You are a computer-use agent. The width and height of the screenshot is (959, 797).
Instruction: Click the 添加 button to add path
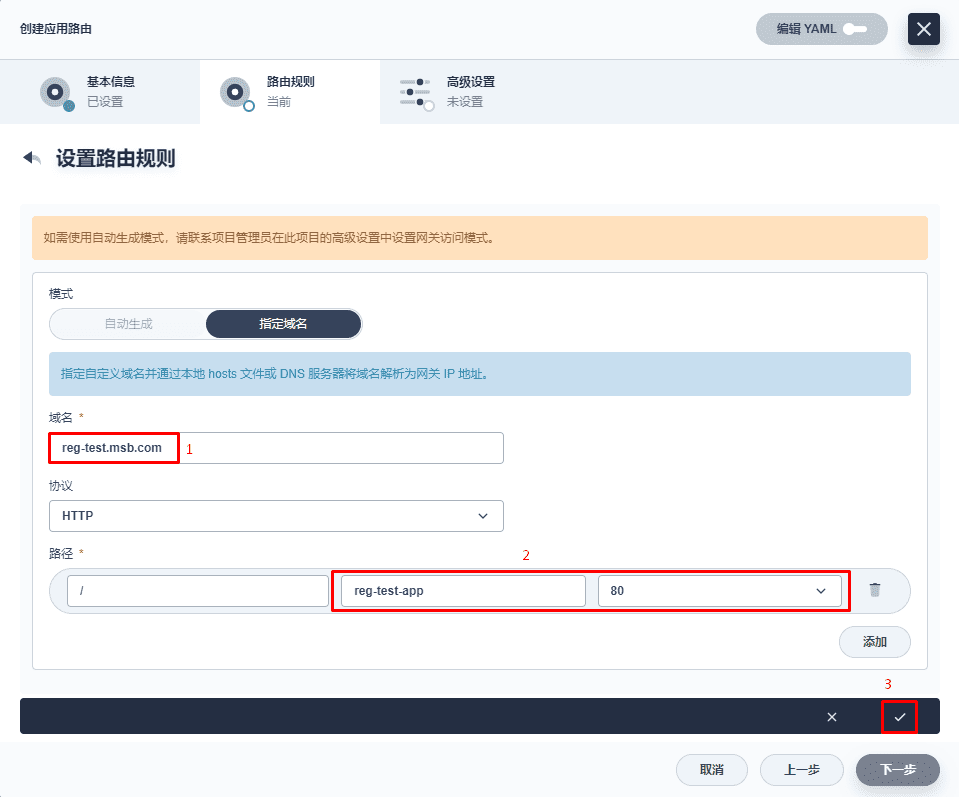click(x=875, y=642)
